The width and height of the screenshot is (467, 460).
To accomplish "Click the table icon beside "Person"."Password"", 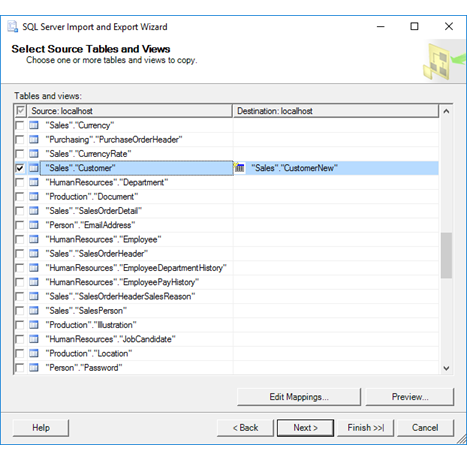I will 34,368.
